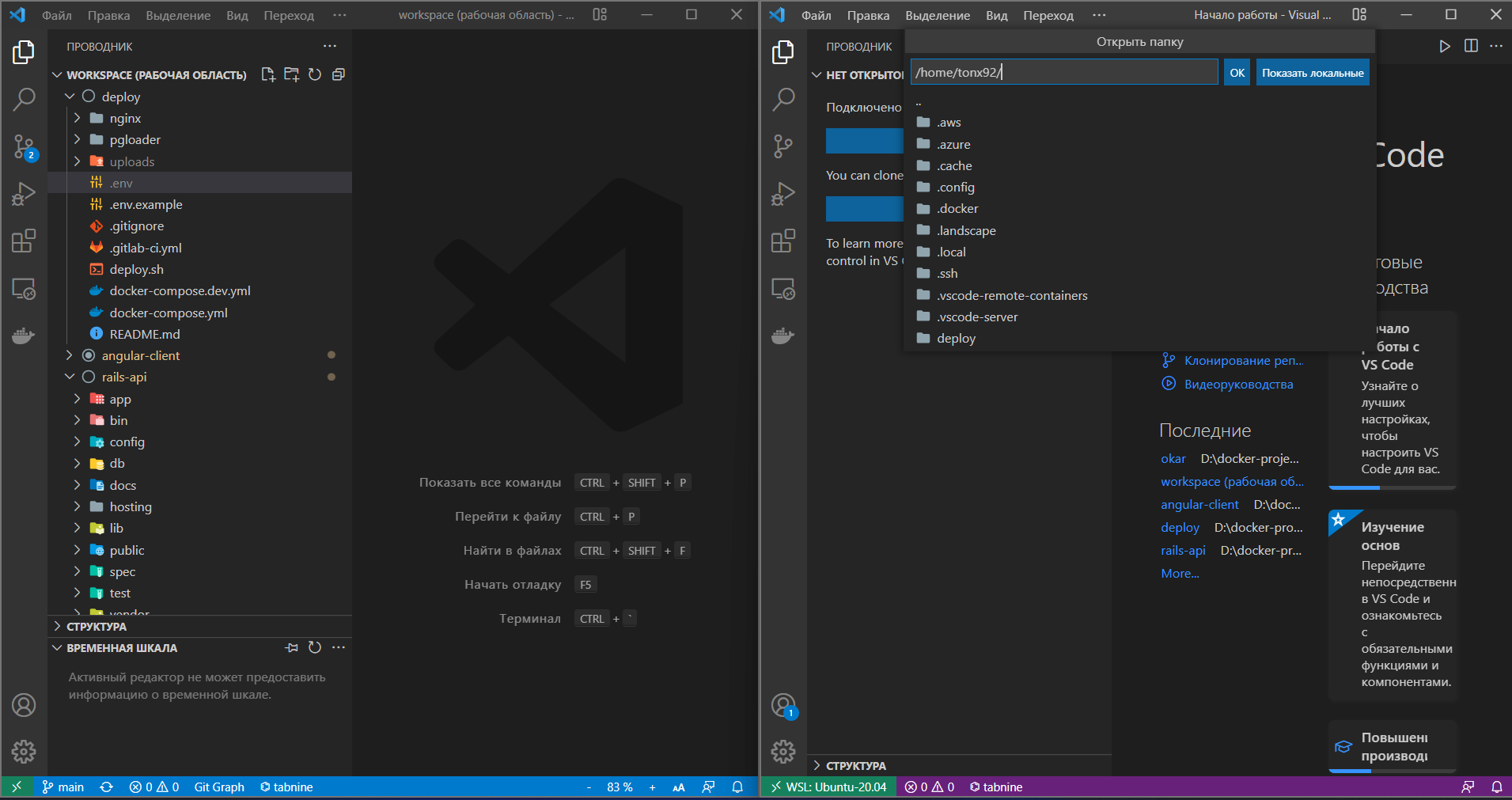
Task: Click folder path input /home/tonx92/
Action: (1064, 72)
